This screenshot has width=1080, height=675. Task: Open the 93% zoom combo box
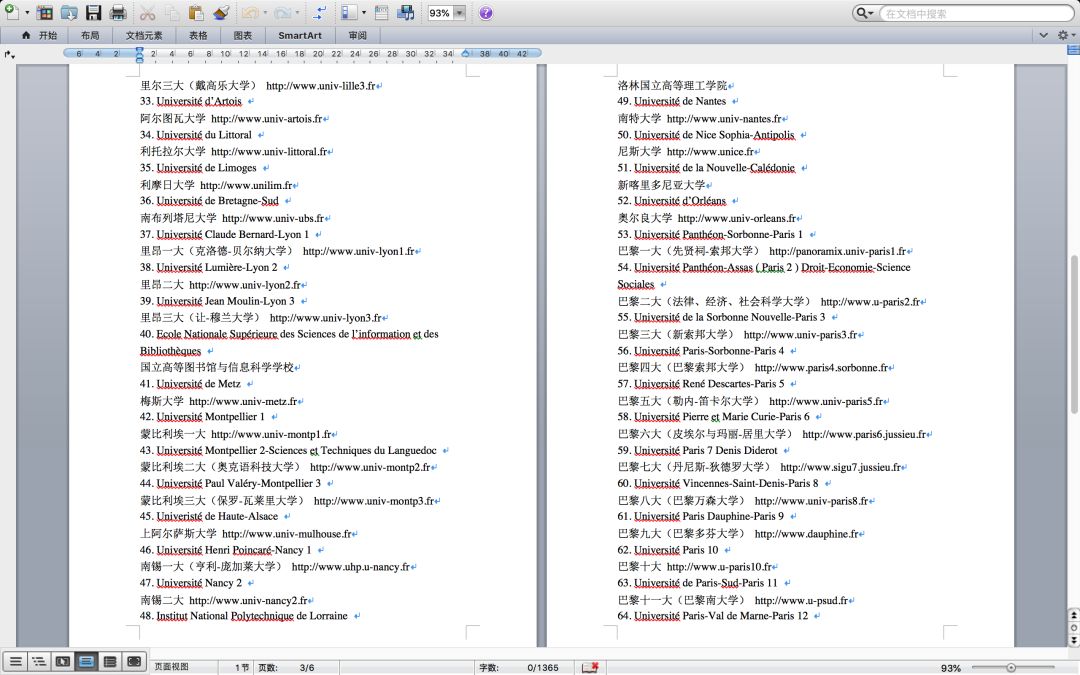[446, 12]
